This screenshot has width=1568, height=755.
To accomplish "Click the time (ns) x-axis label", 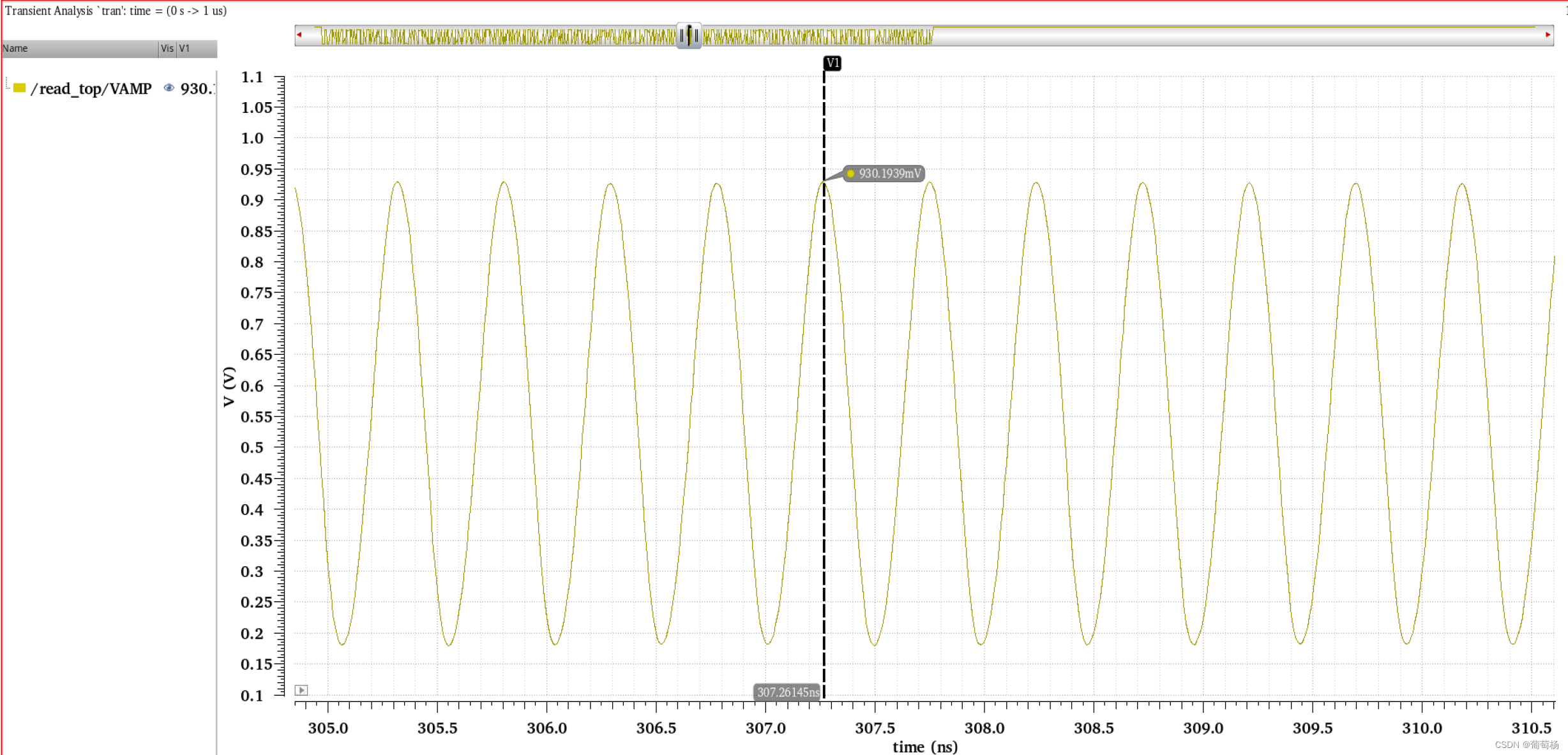I will point(924,747).
